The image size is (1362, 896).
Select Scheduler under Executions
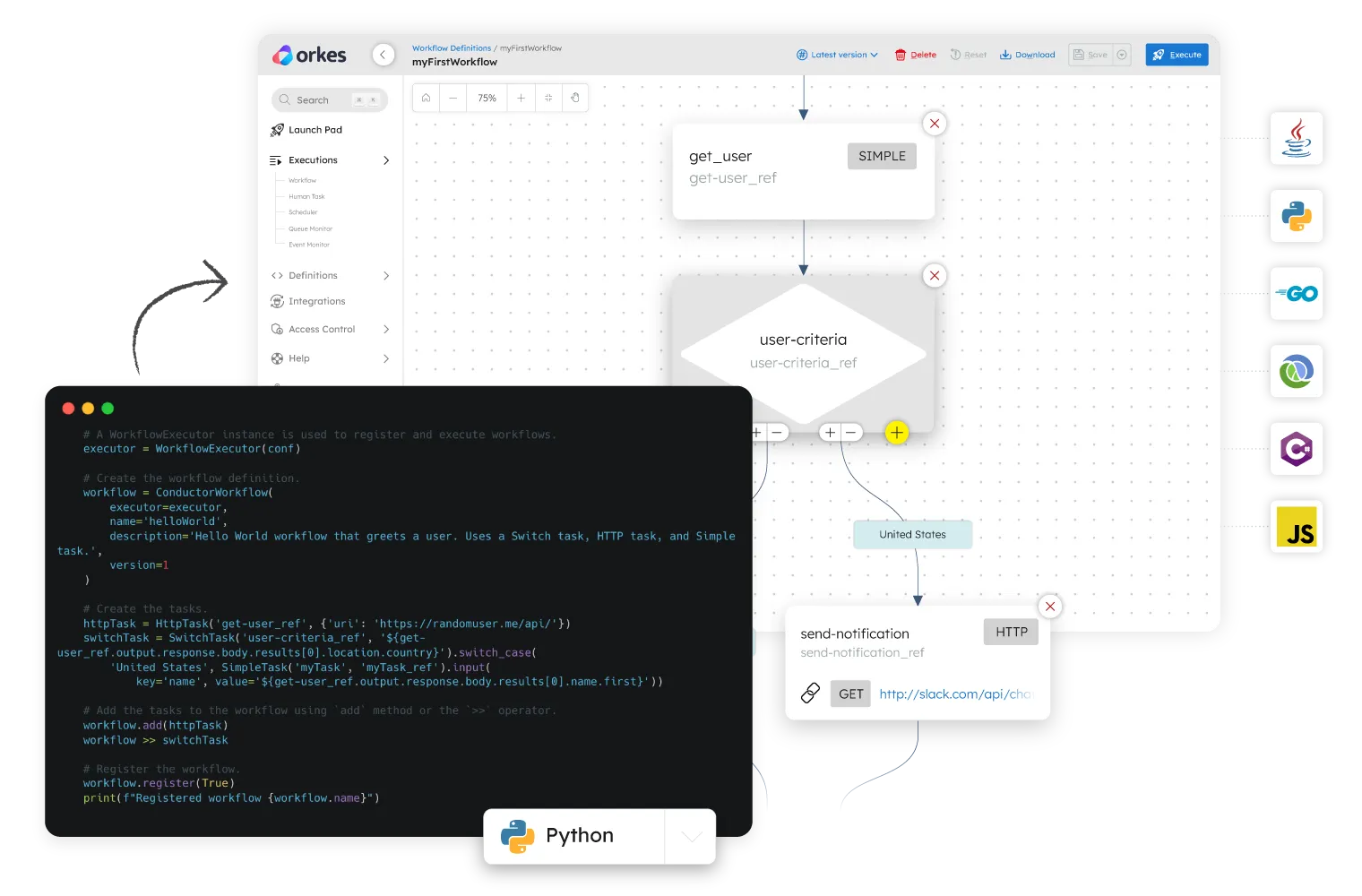[303, 212]
